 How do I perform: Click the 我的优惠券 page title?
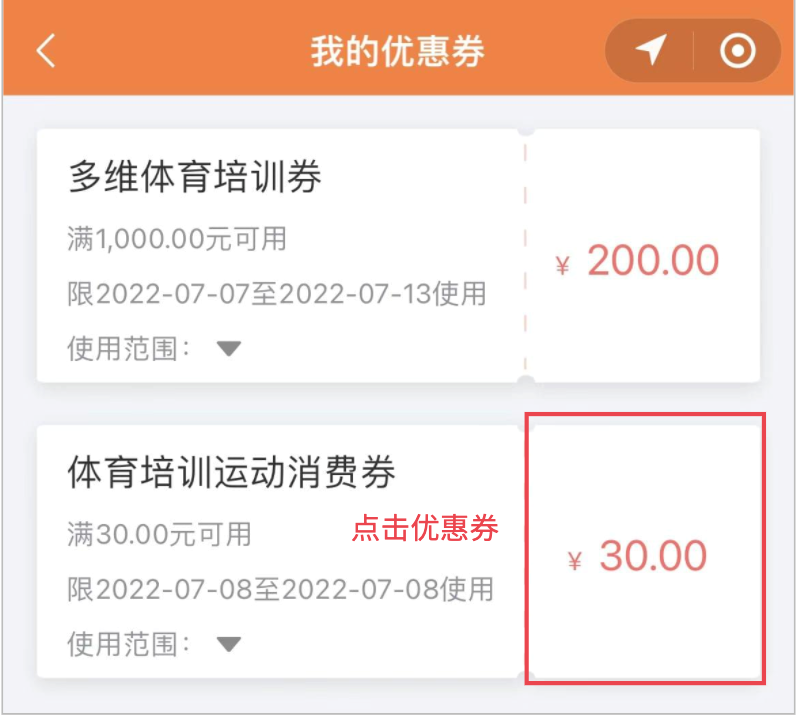pyautogui.click(x=397, y=51)
